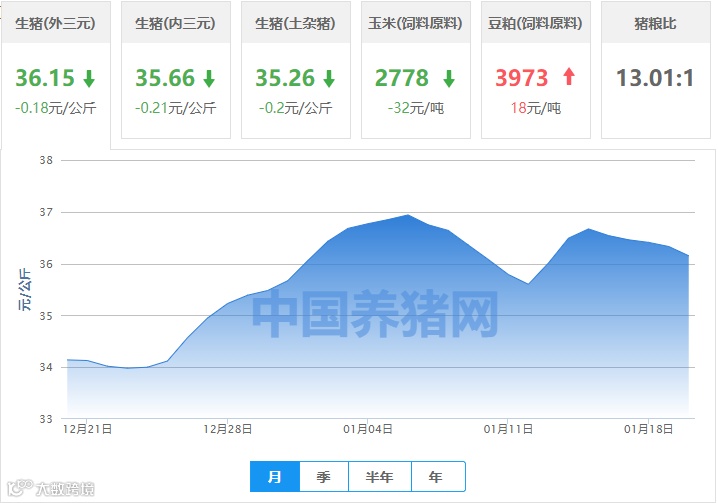Click the down arrow beside 2778
Viewport: 718px width, 503px height.
[x=449, y=78]
